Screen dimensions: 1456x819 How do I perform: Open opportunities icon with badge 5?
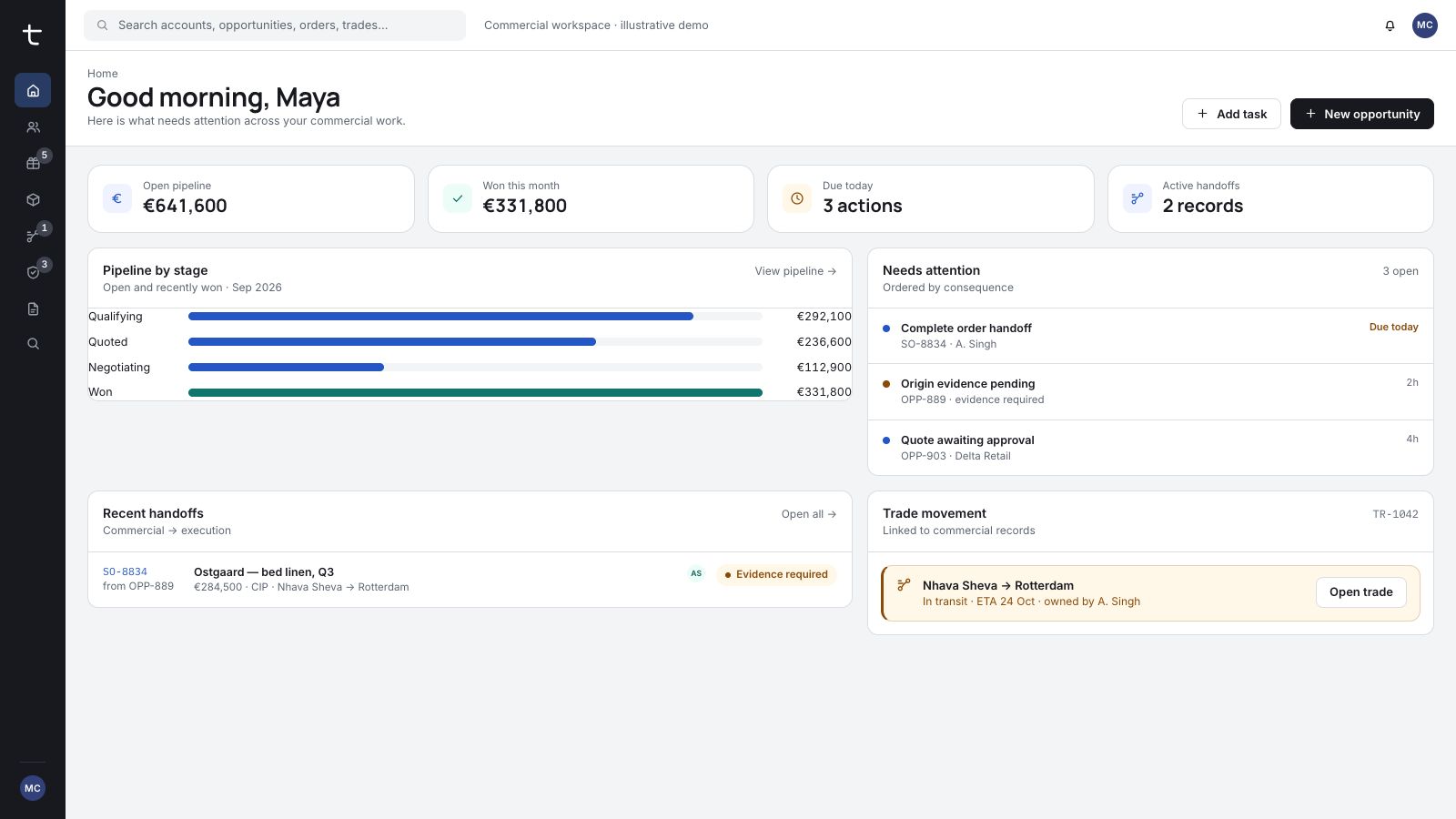point(33,164)
